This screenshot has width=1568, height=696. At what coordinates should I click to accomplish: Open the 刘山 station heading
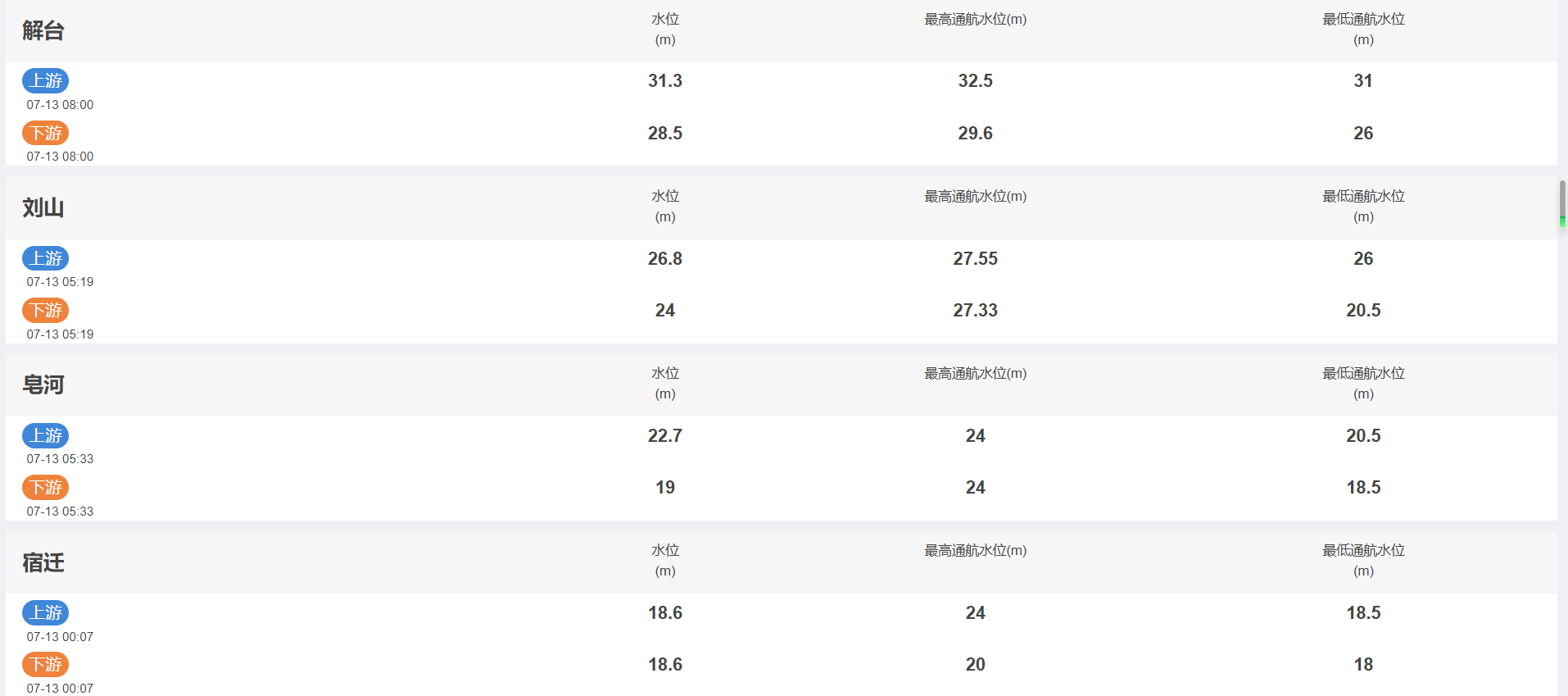pyautogui.click(x=43, y=208)
